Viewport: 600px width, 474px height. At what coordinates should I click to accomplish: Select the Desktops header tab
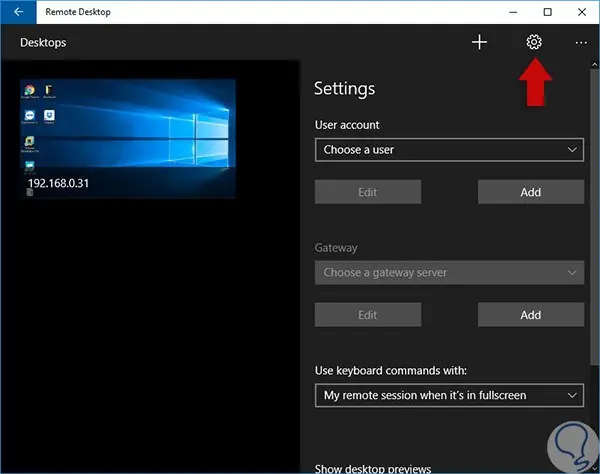point(43,42)
